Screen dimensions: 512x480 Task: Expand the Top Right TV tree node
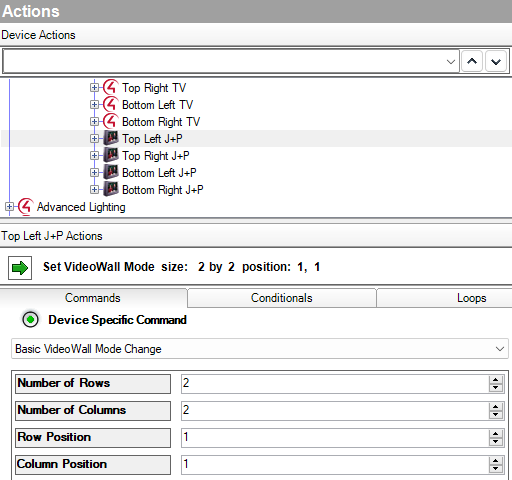coord(94,88)
